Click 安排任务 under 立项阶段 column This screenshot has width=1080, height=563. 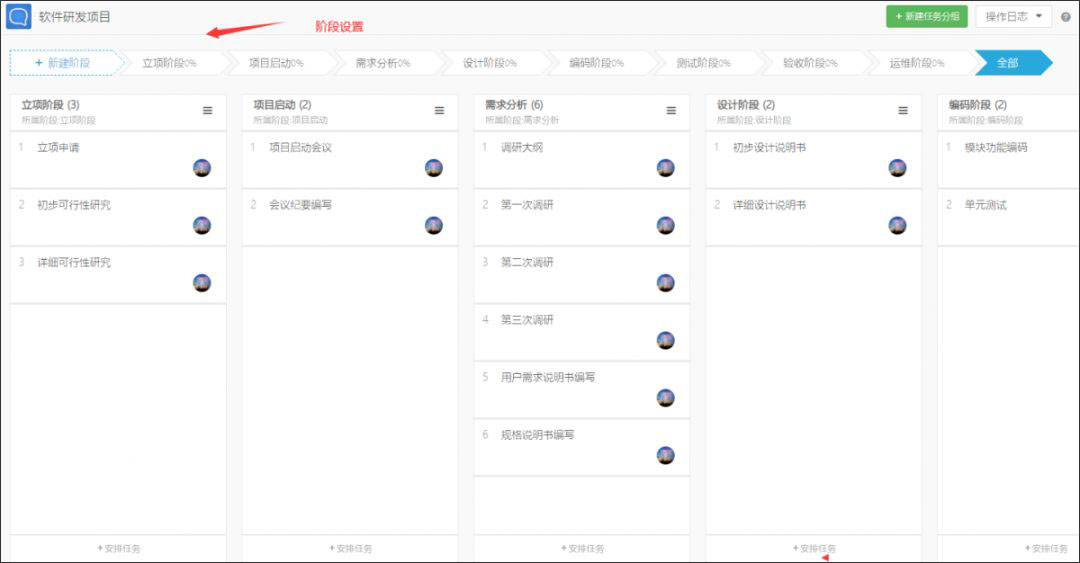pos(118,549)
